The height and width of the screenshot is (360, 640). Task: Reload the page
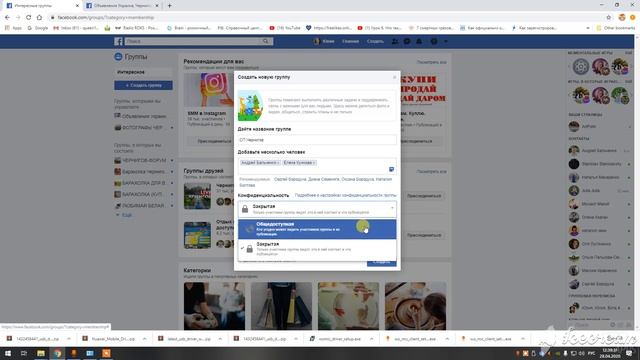29,17
